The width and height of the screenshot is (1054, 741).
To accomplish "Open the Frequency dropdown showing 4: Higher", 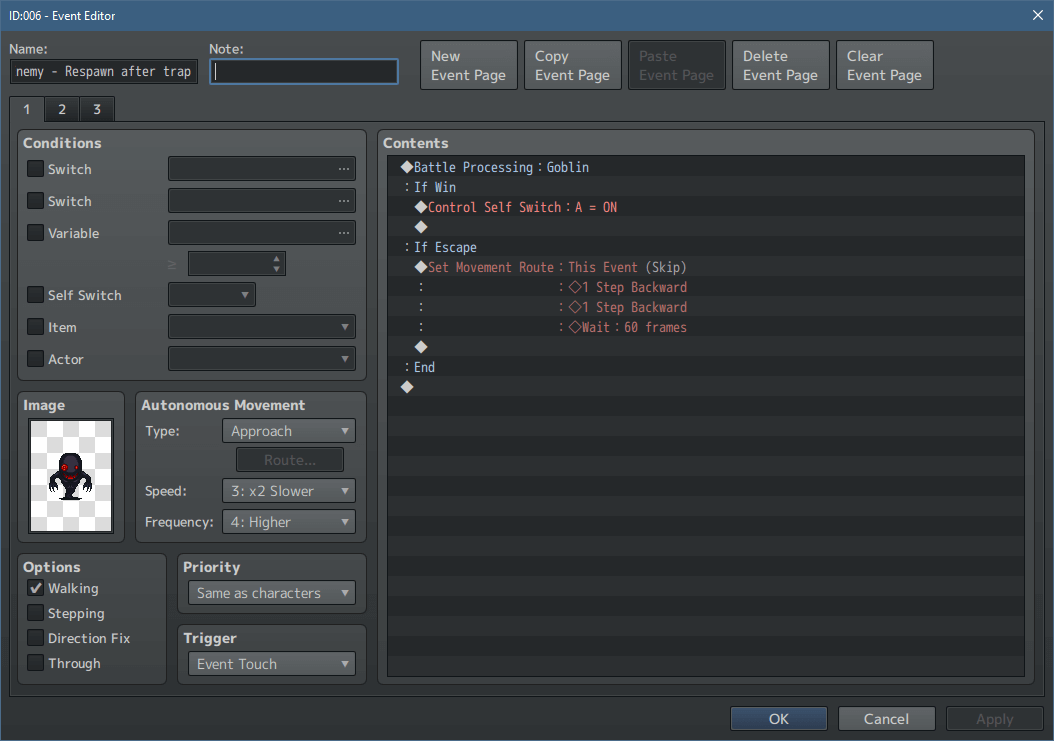I will [288, 521].
